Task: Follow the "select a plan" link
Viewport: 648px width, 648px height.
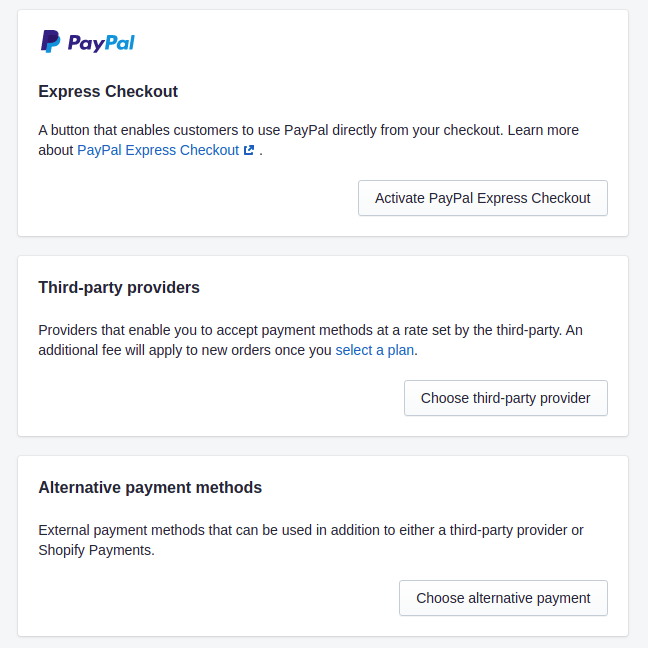Action: (375, 350)
